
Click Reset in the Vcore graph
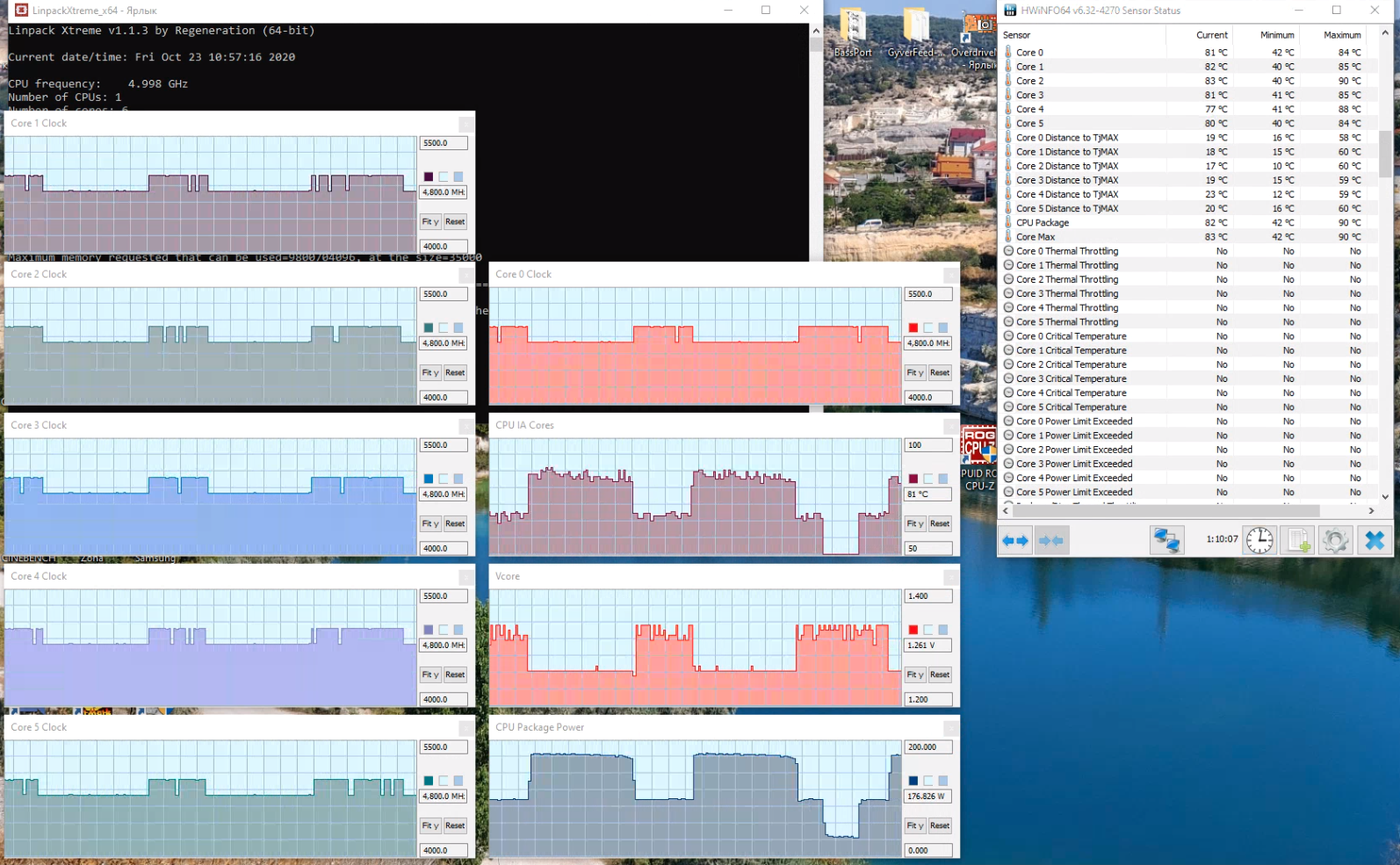coord(940,675)
